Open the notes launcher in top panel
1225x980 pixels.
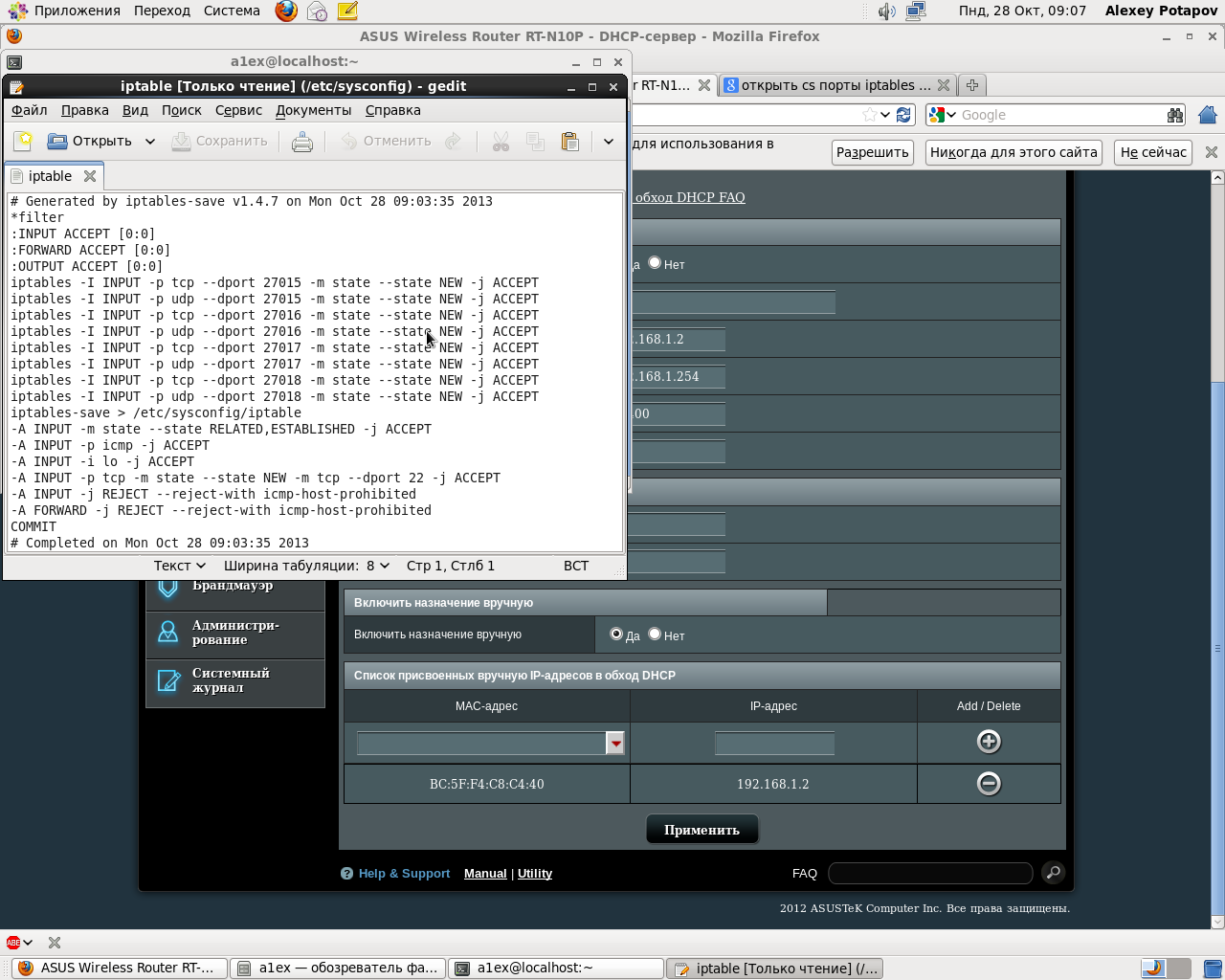tap(347, 11)
